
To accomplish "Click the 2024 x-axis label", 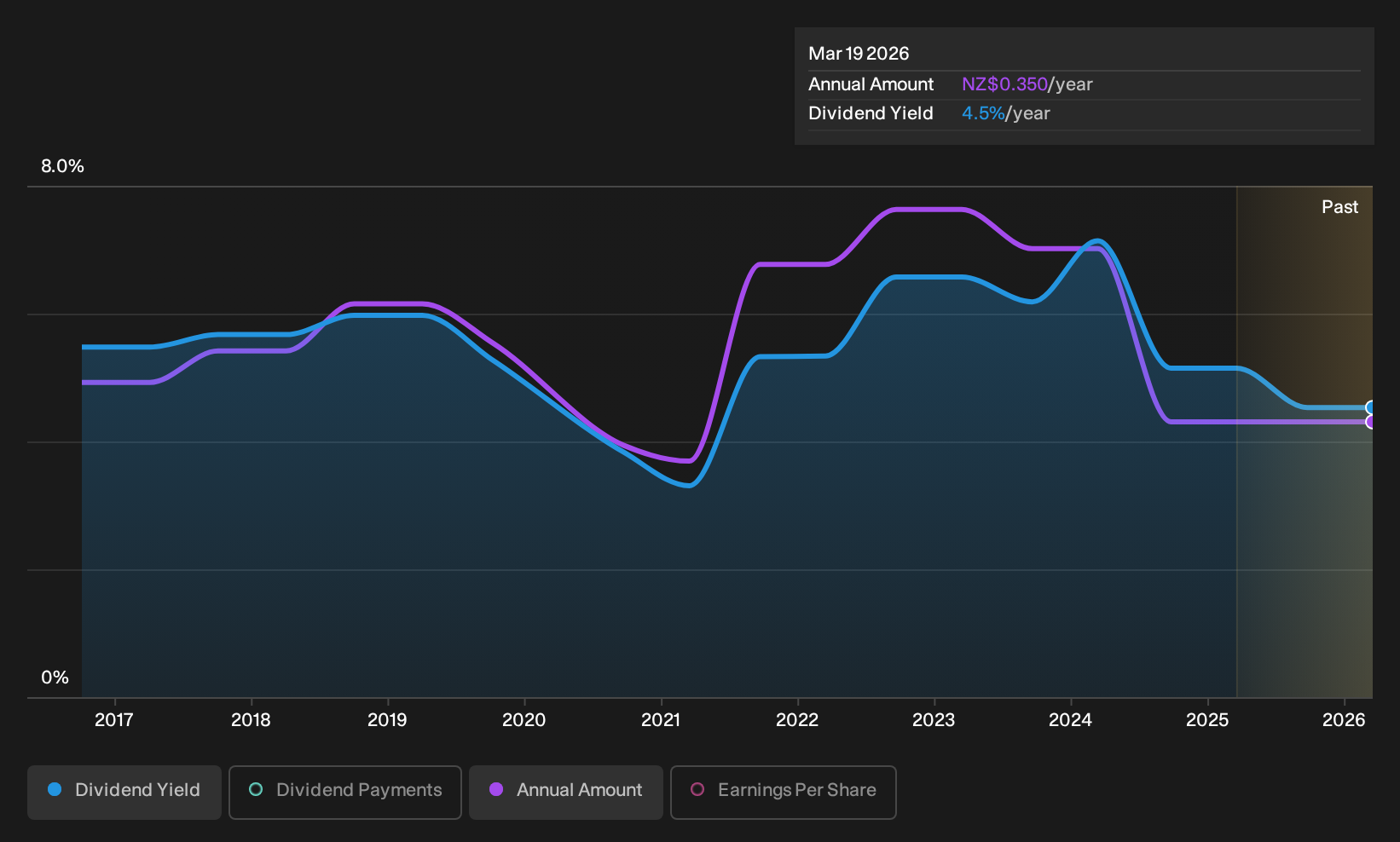I will tap(1070, 720).
